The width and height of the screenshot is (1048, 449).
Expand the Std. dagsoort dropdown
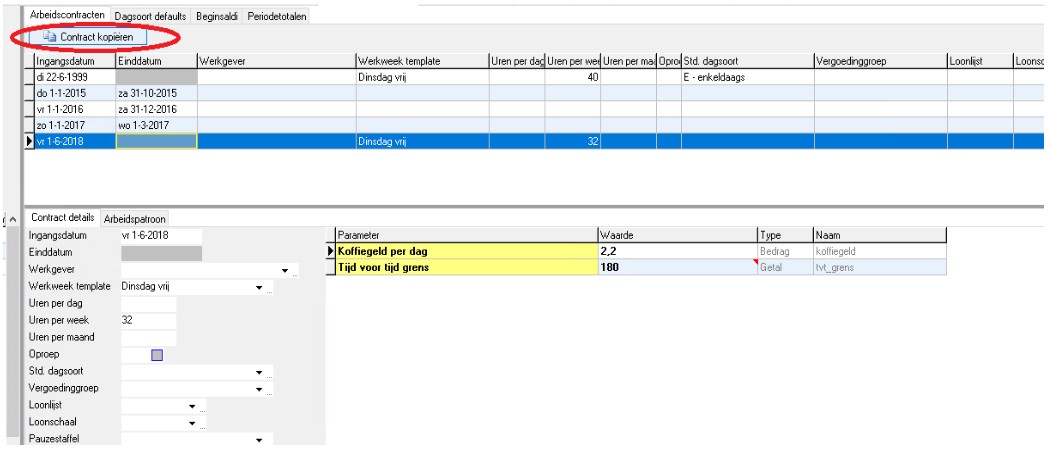259,373
